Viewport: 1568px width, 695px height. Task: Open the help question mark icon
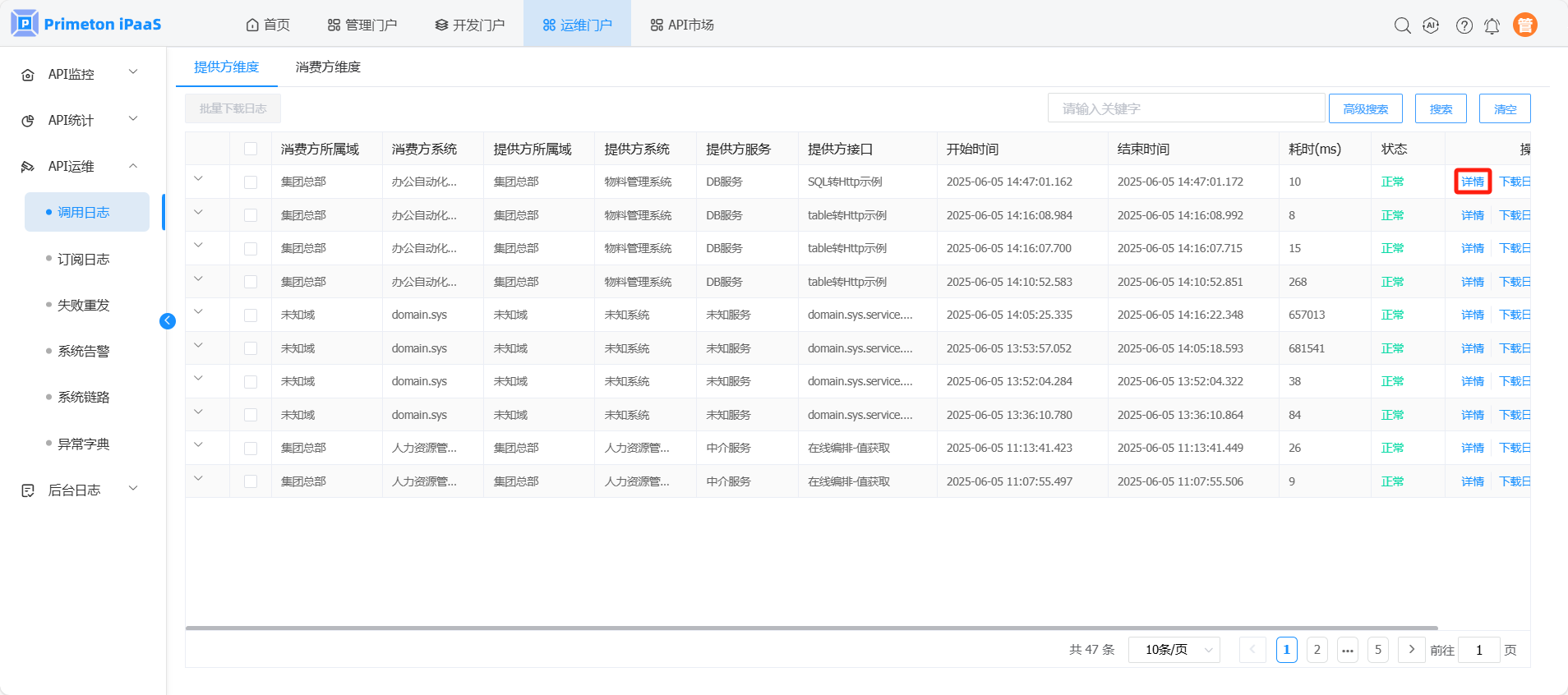point(1464,25)
